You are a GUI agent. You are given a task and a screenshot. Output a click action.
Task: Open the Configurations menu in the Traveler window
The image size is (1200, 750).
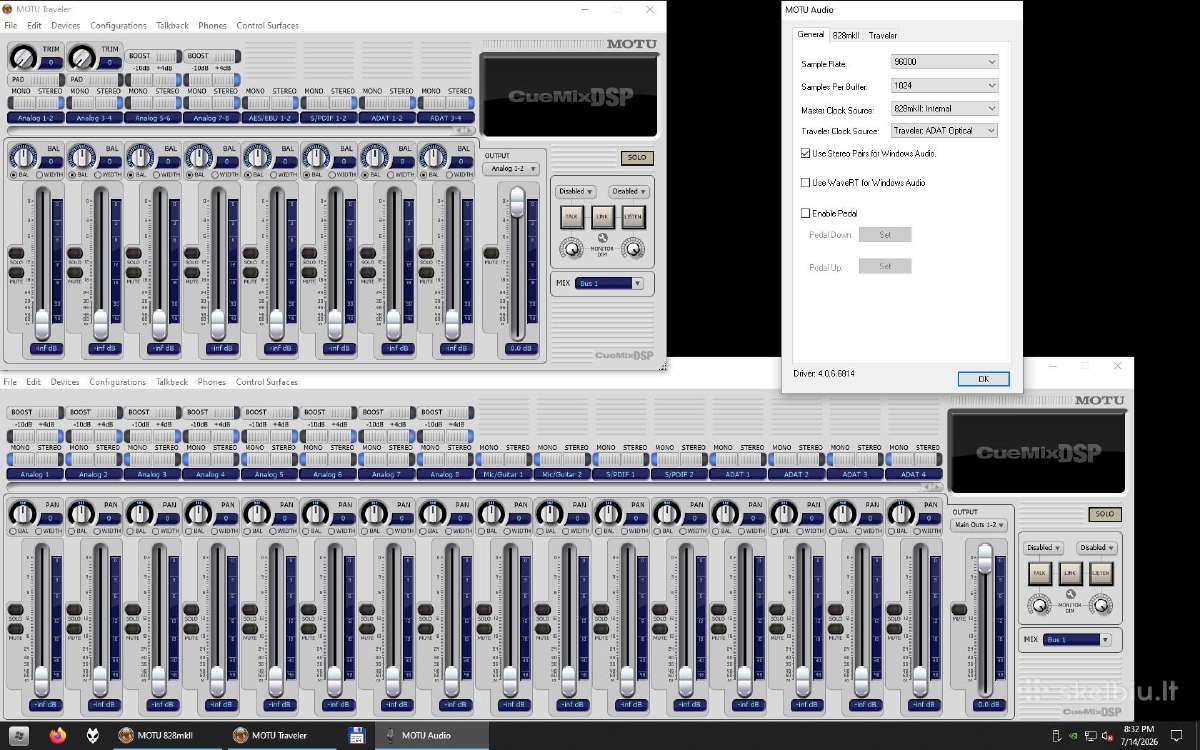(x=118, y=25)
